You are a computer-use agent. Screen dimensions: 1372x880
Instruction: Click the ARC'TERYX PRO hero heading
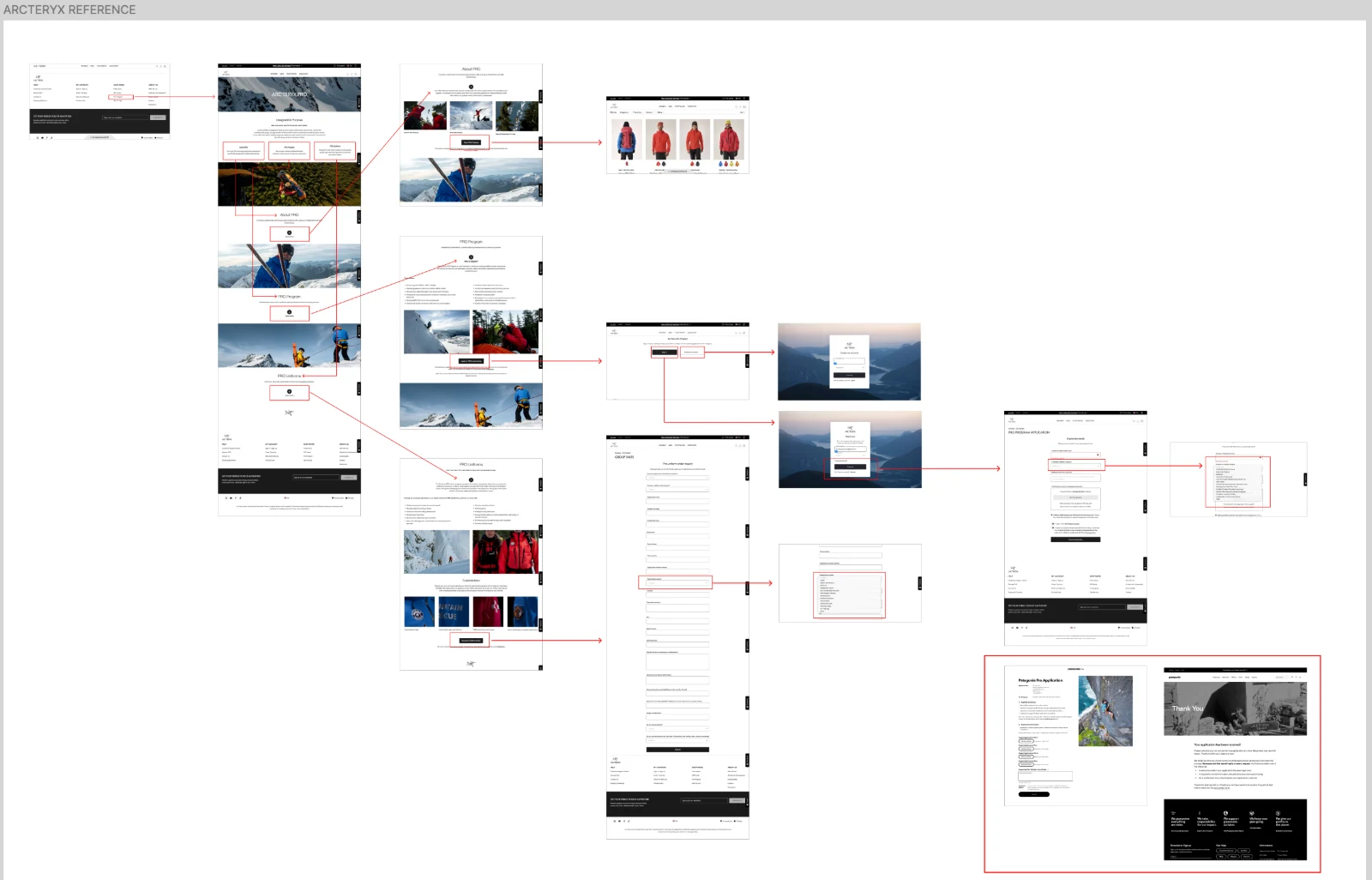[289, 94]
